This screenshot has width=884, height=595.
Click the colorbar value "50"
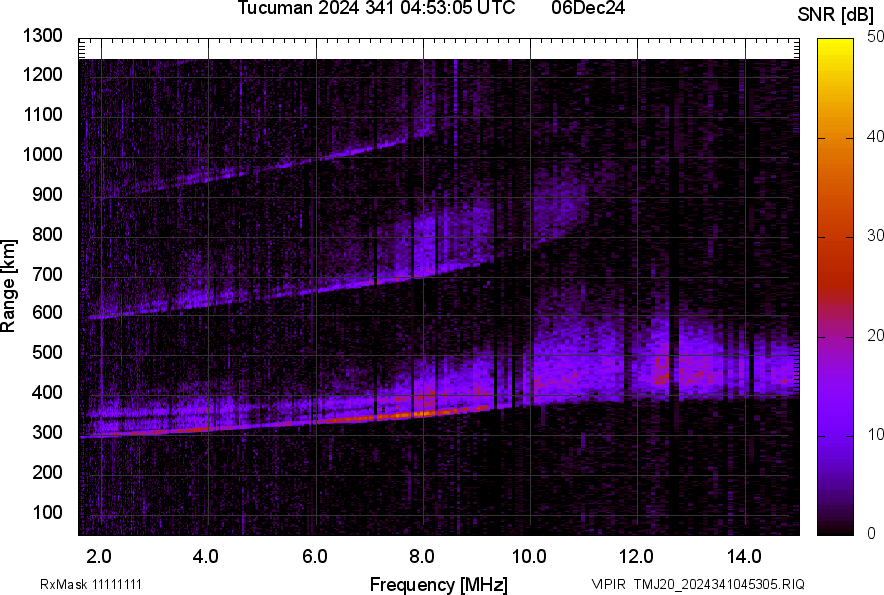click(x=876, y=37)
